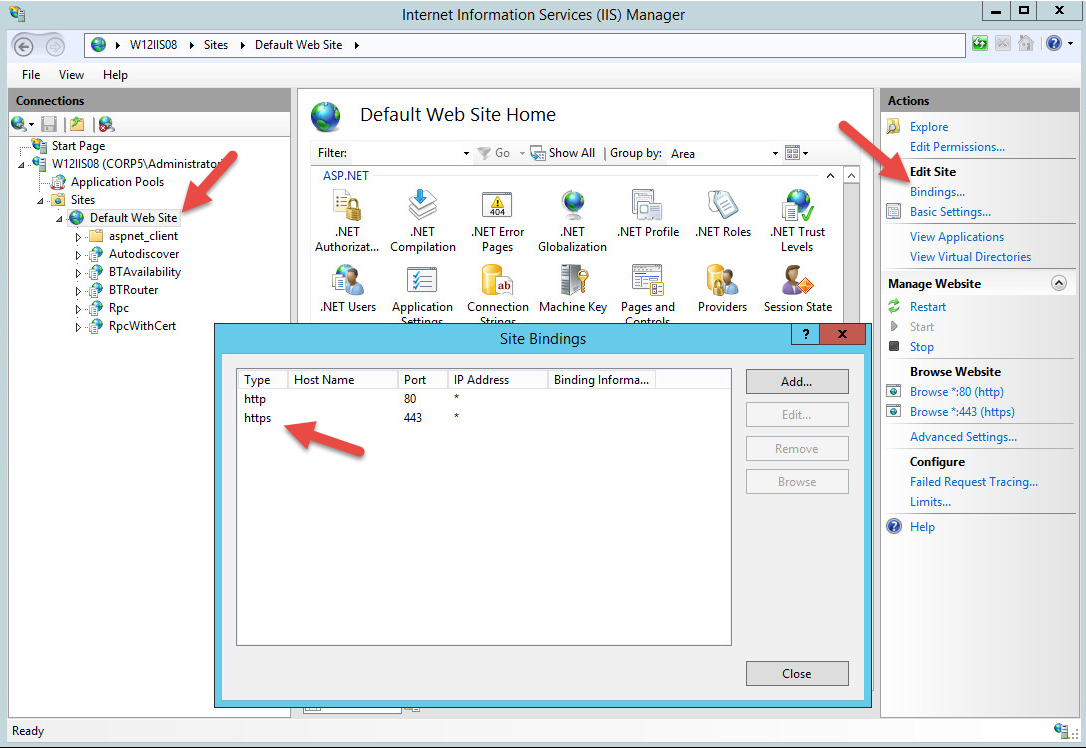Select the http binding row

(x=483, y=399)
